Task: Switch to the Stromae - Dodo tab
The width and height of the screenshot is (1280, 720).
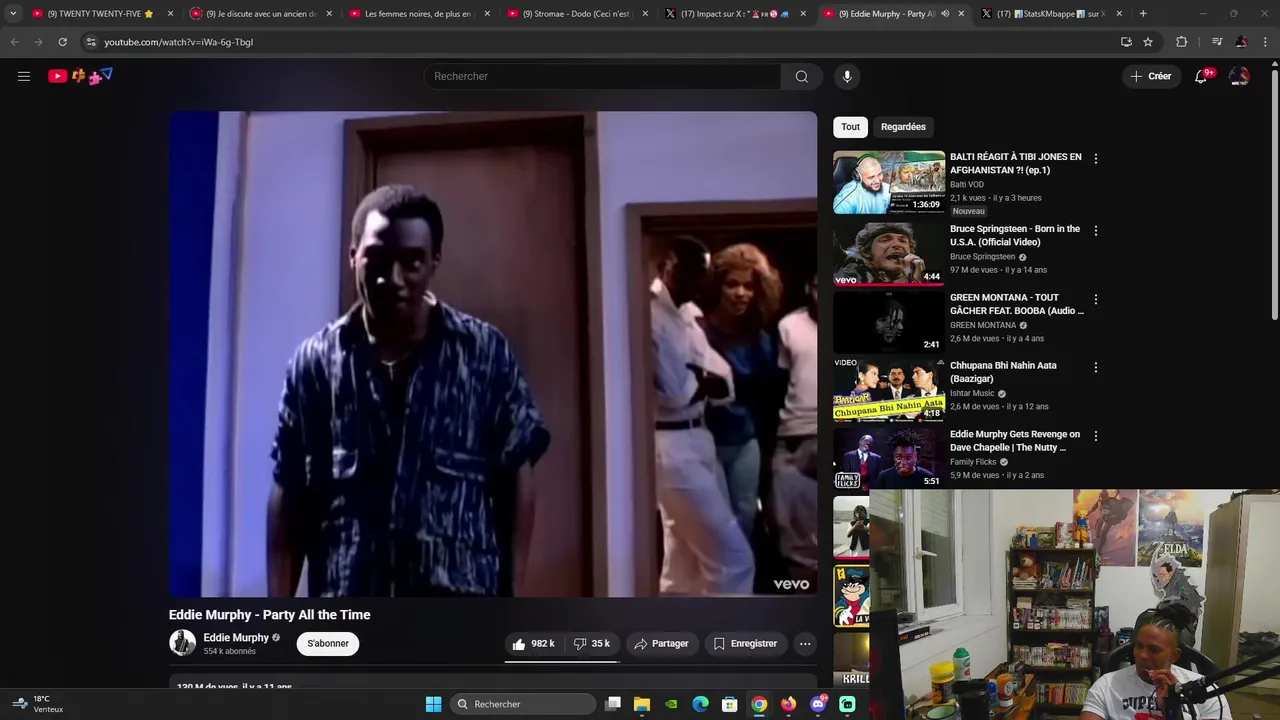Action: [x=576, y=14]
